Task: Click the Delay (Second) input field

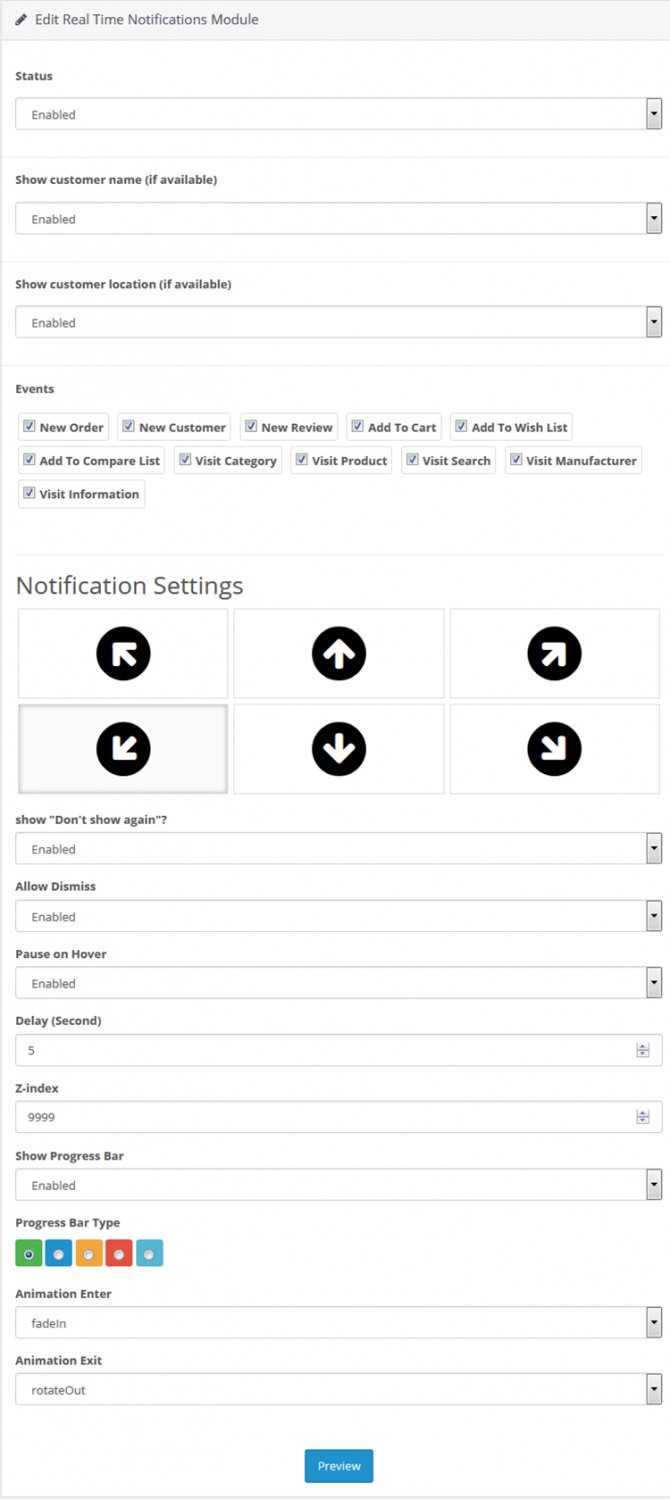Action: point(339,1050)
